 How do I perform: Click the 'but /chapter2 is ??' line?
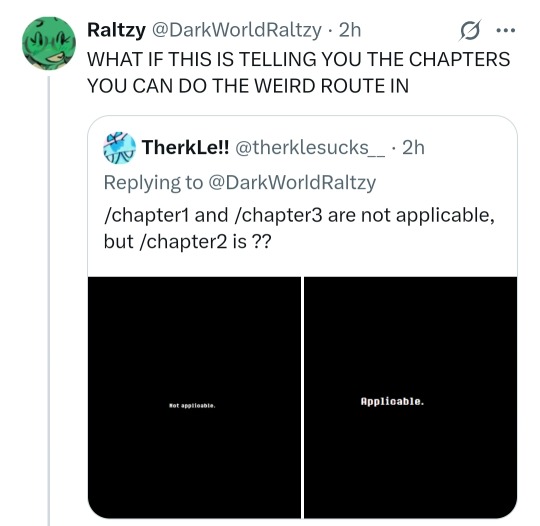pos(187,241)
